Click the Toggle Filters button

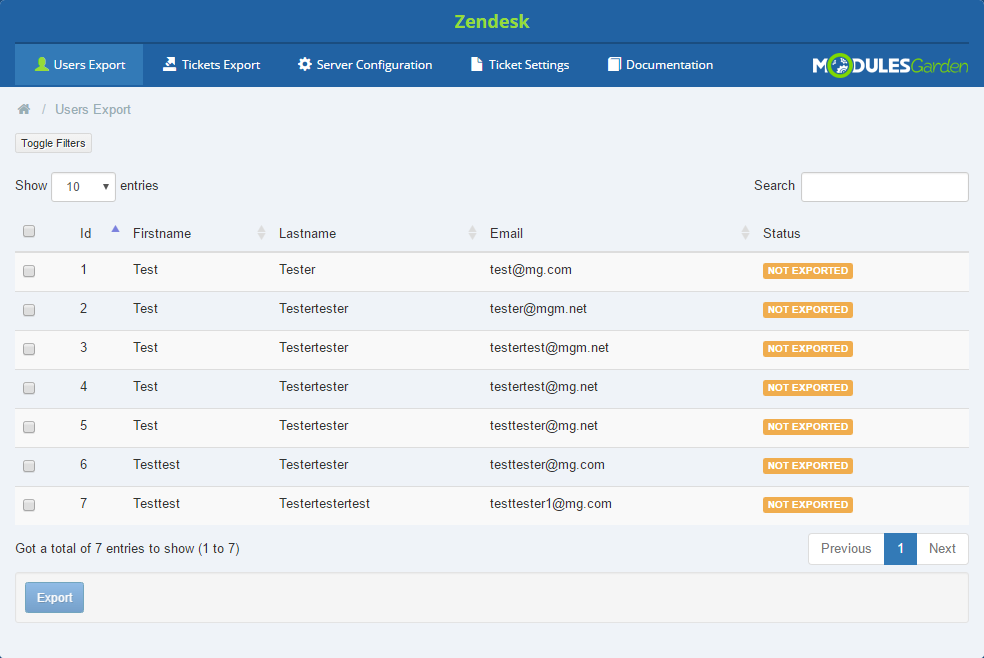coord(53,143)
